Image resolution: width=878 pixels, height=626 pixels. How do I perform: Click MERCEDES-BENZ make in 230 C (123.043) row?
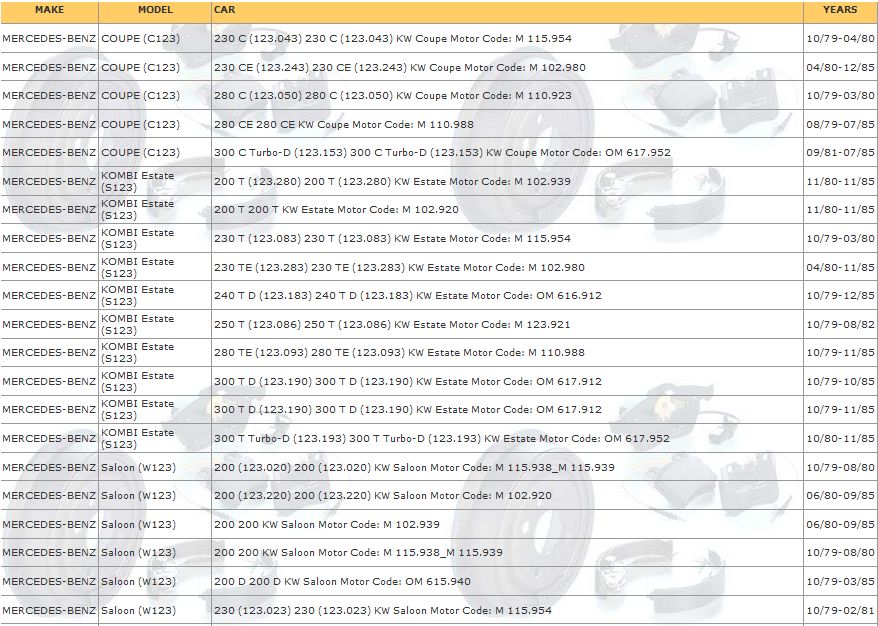[49, 39]
